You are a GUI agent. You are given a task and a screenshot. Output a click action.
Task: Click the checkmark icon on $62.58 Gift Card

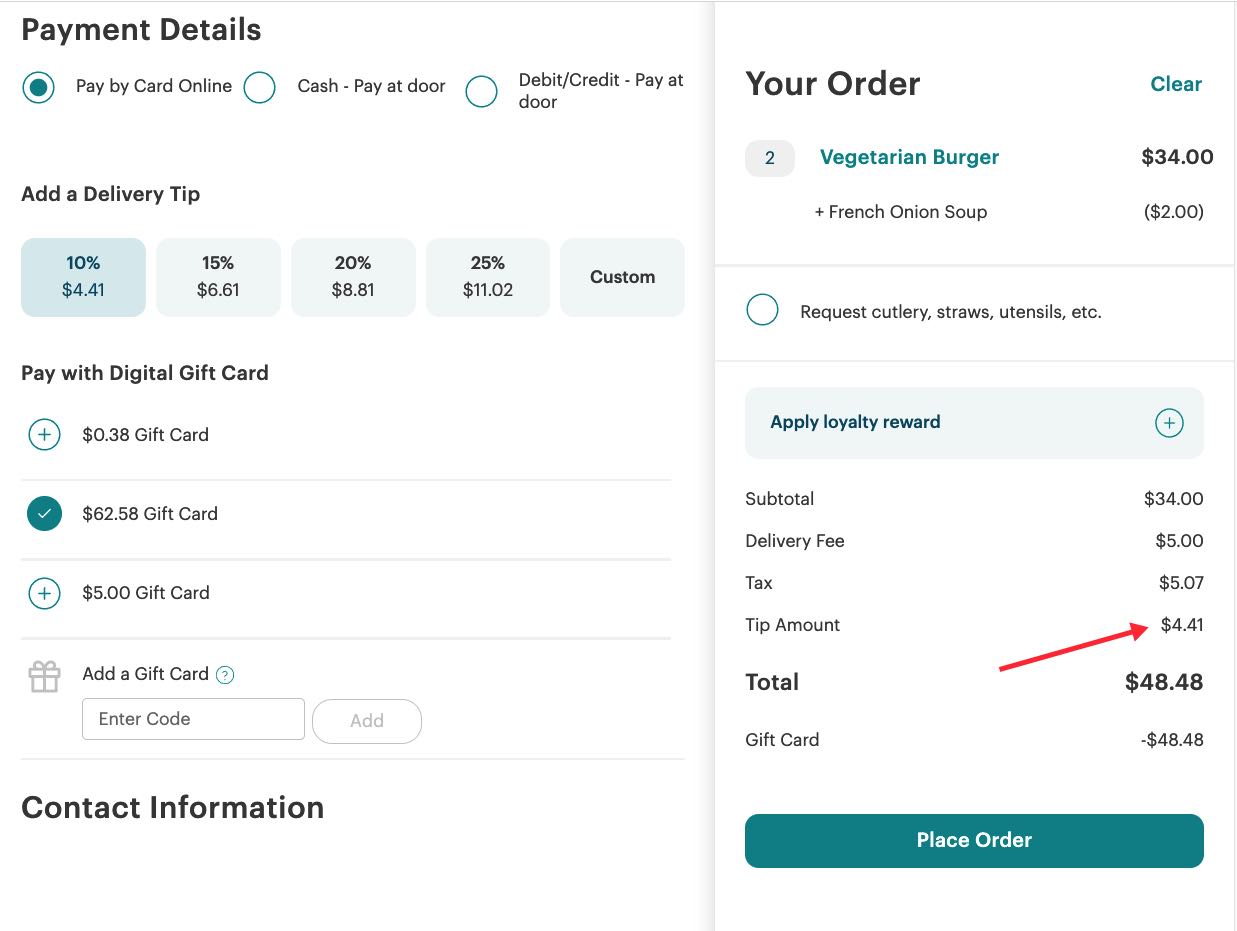[44, 513]
